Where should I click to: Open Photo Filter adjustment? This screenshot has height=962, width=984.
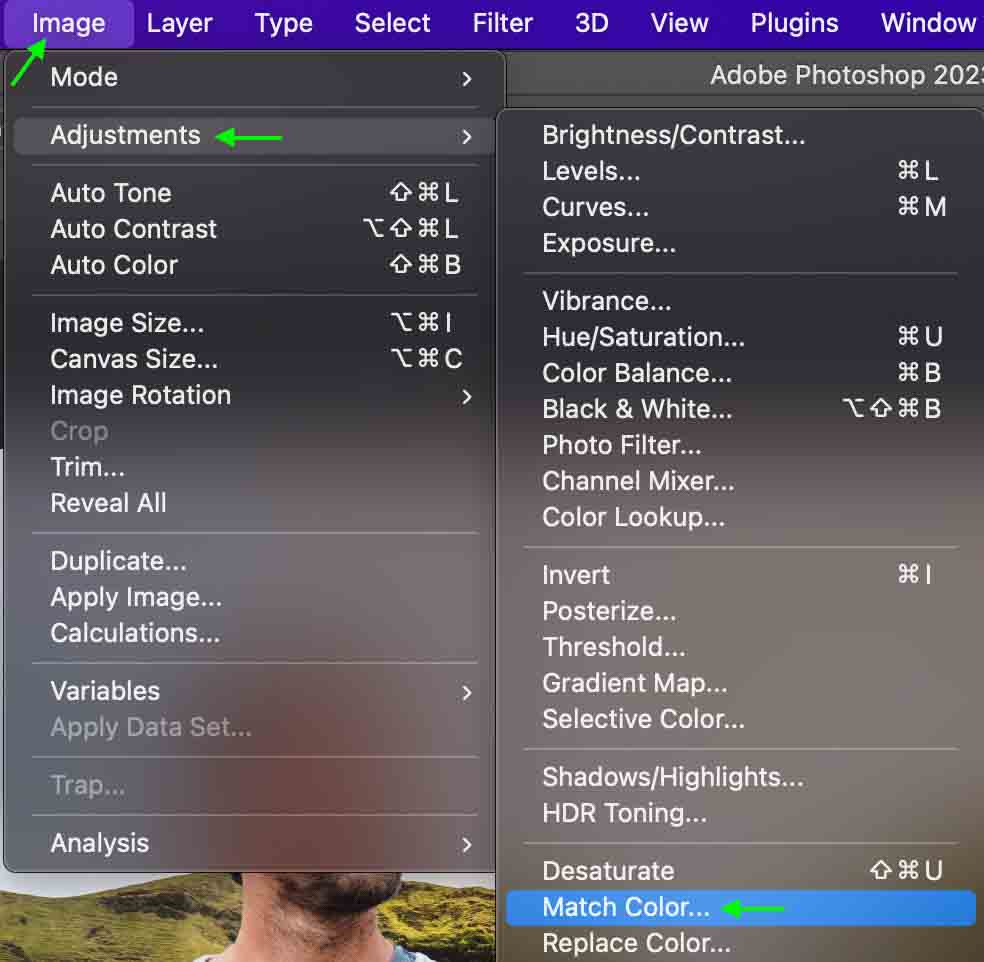741,446
